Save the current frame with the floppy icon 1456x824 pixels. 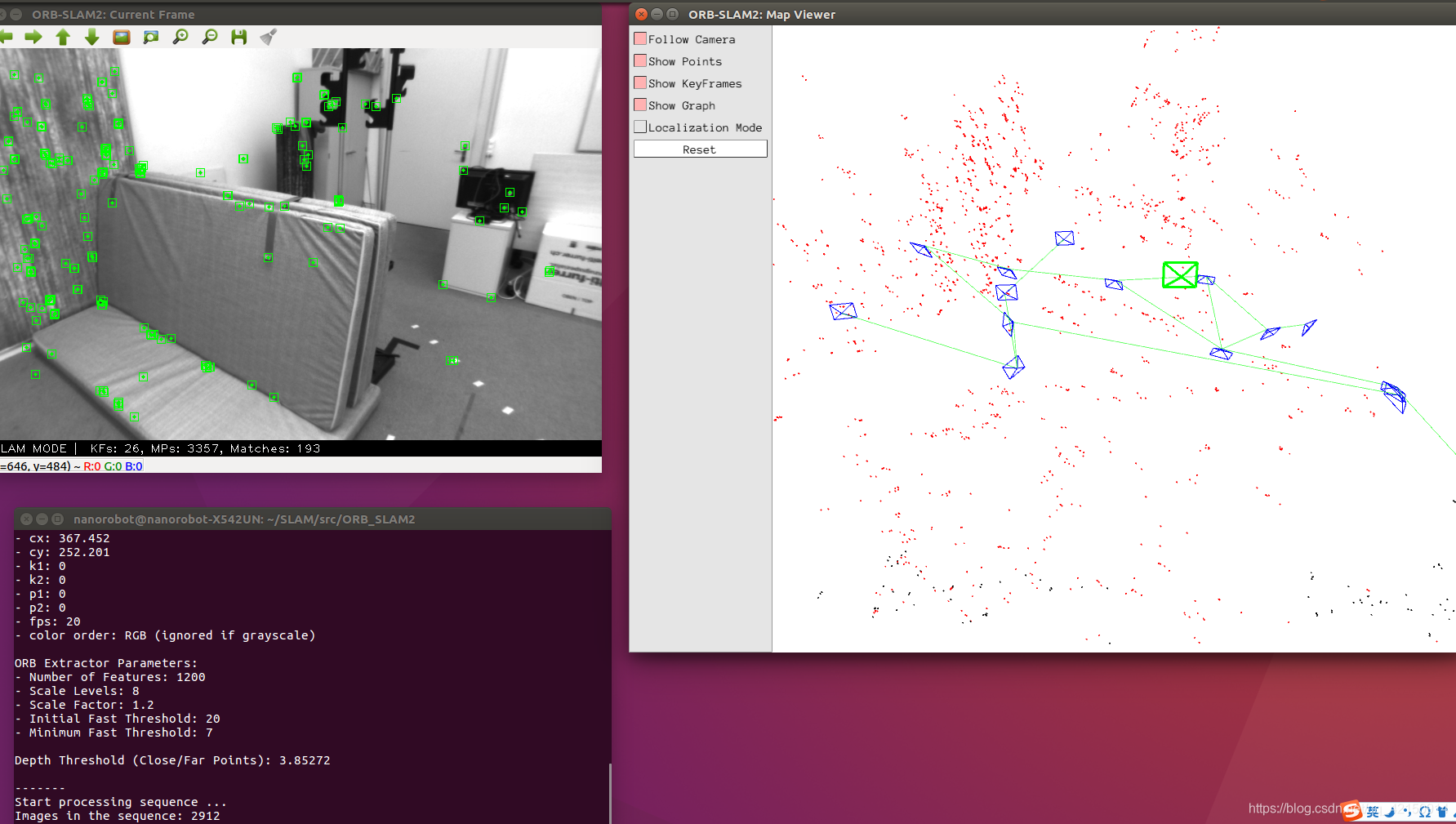tap(239, 37)
